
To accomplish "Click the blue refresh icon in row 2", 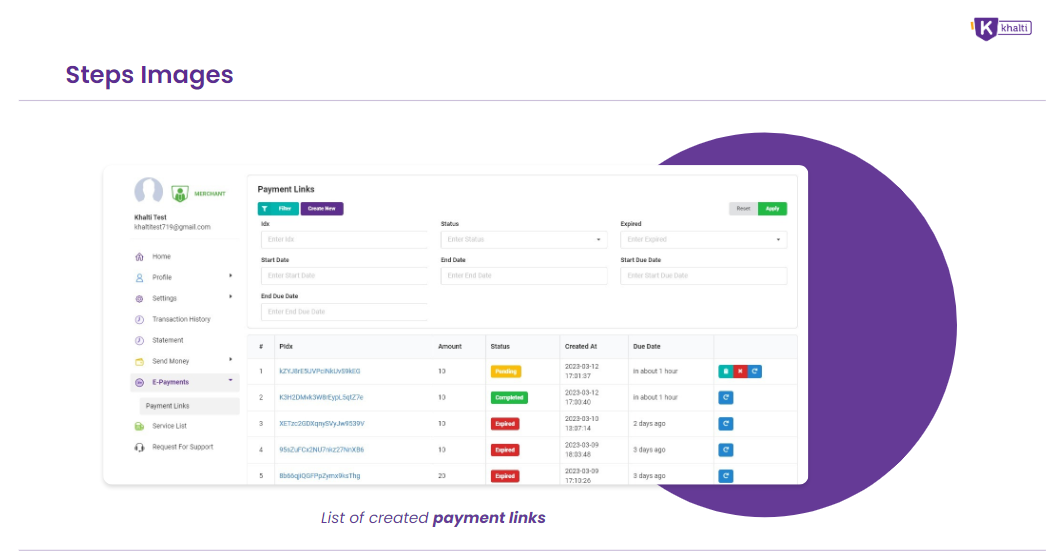I will click(x=725, y=397).
